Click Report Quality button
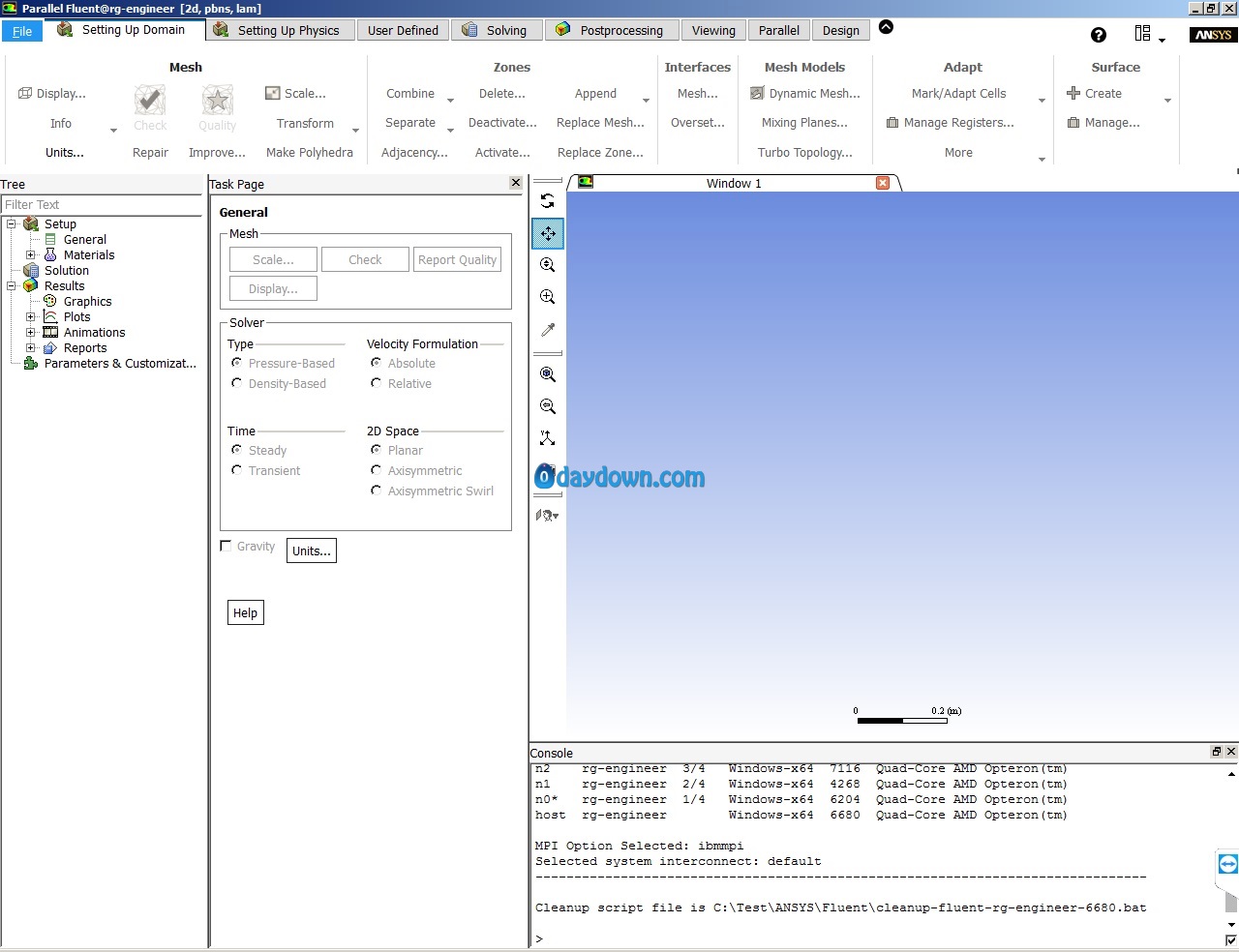Viewport: 1239px width, 952px height. [x=458, y=260]
